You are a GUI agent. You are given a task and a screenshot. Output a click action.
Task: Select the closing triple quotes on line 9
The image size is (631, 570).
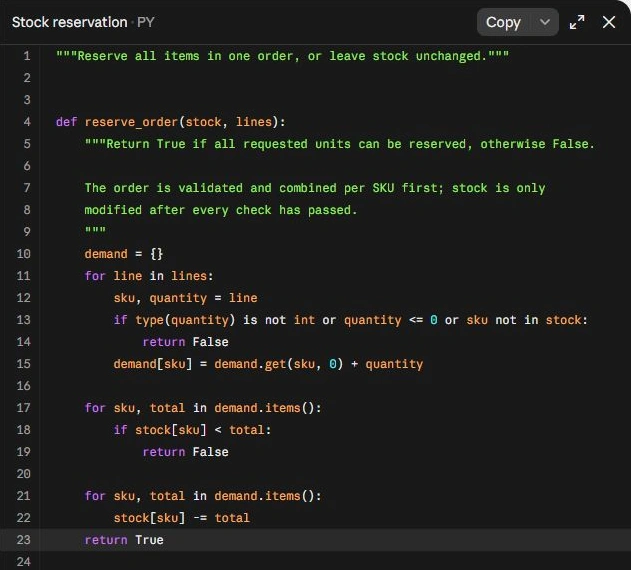(x=95, y=231)
